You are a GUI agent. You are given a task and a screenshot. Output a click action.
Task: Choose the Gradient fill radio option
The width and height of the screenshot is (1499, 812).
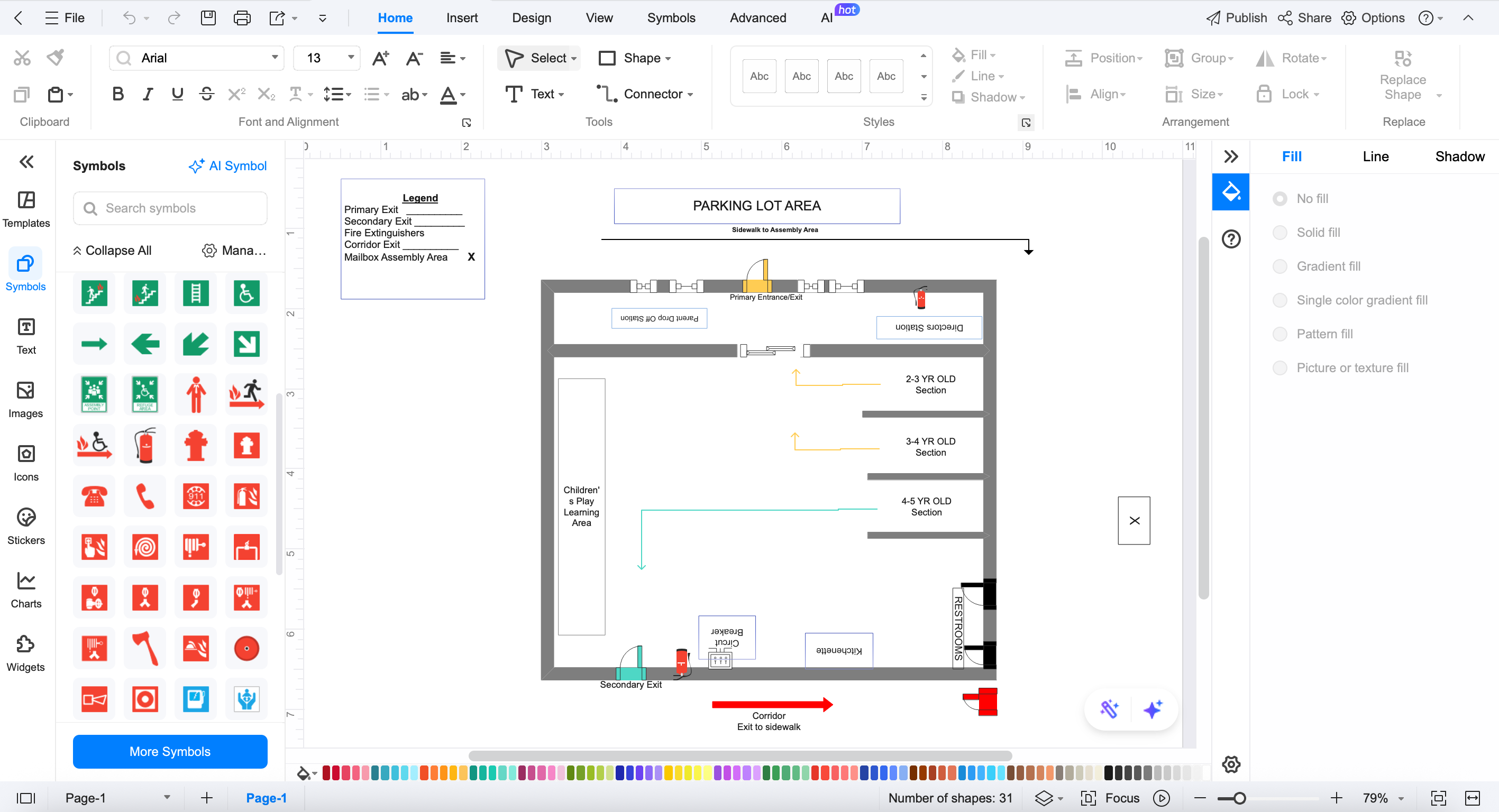1279,266
